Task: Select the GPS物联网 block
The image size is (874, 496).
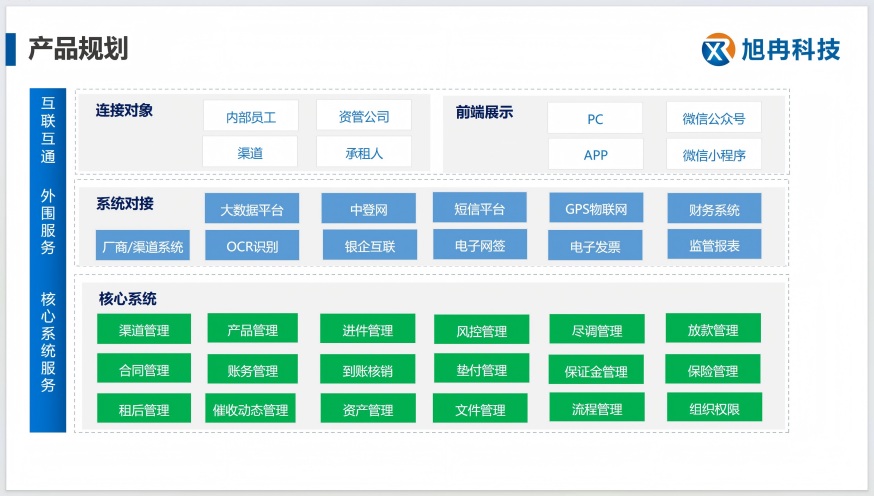Action: [x=595, y=209]
